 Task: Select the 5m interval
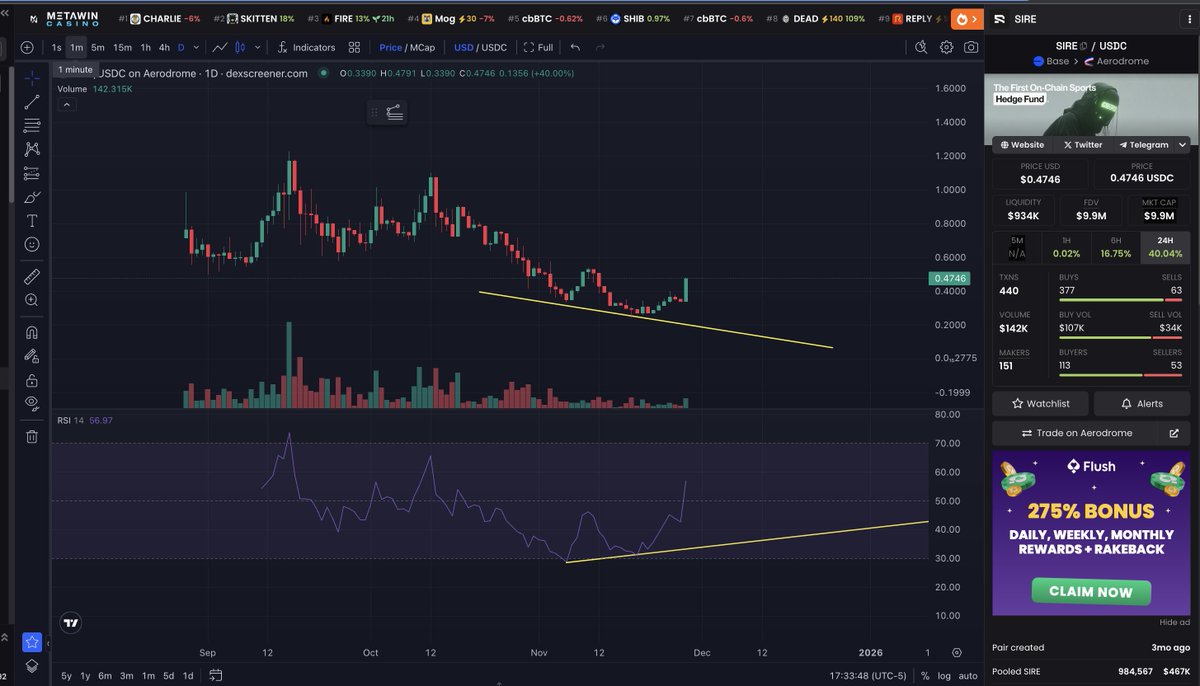(x=97, y=47)
